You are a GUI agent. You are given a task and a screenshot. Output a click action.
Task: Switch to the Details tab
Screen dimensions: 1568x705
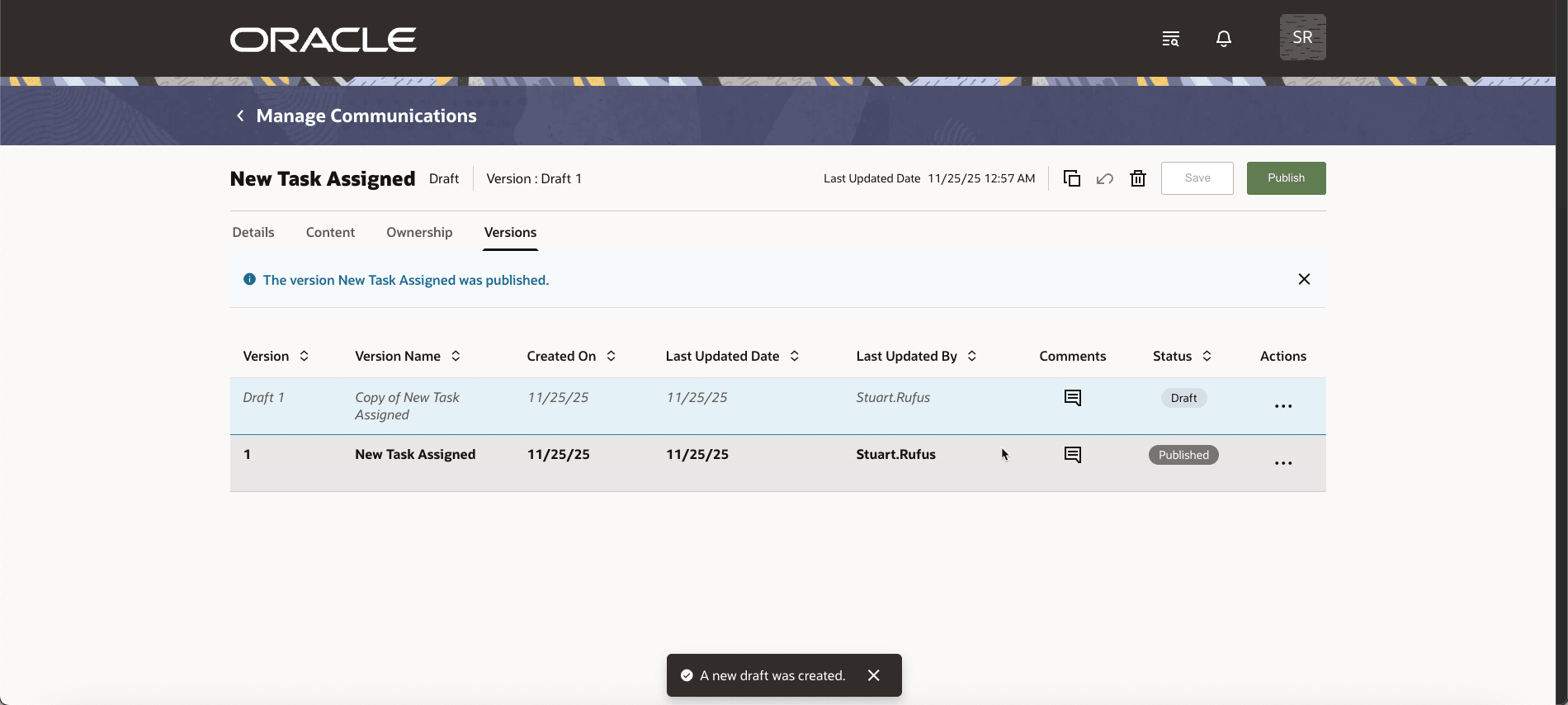tap(253, 232)
